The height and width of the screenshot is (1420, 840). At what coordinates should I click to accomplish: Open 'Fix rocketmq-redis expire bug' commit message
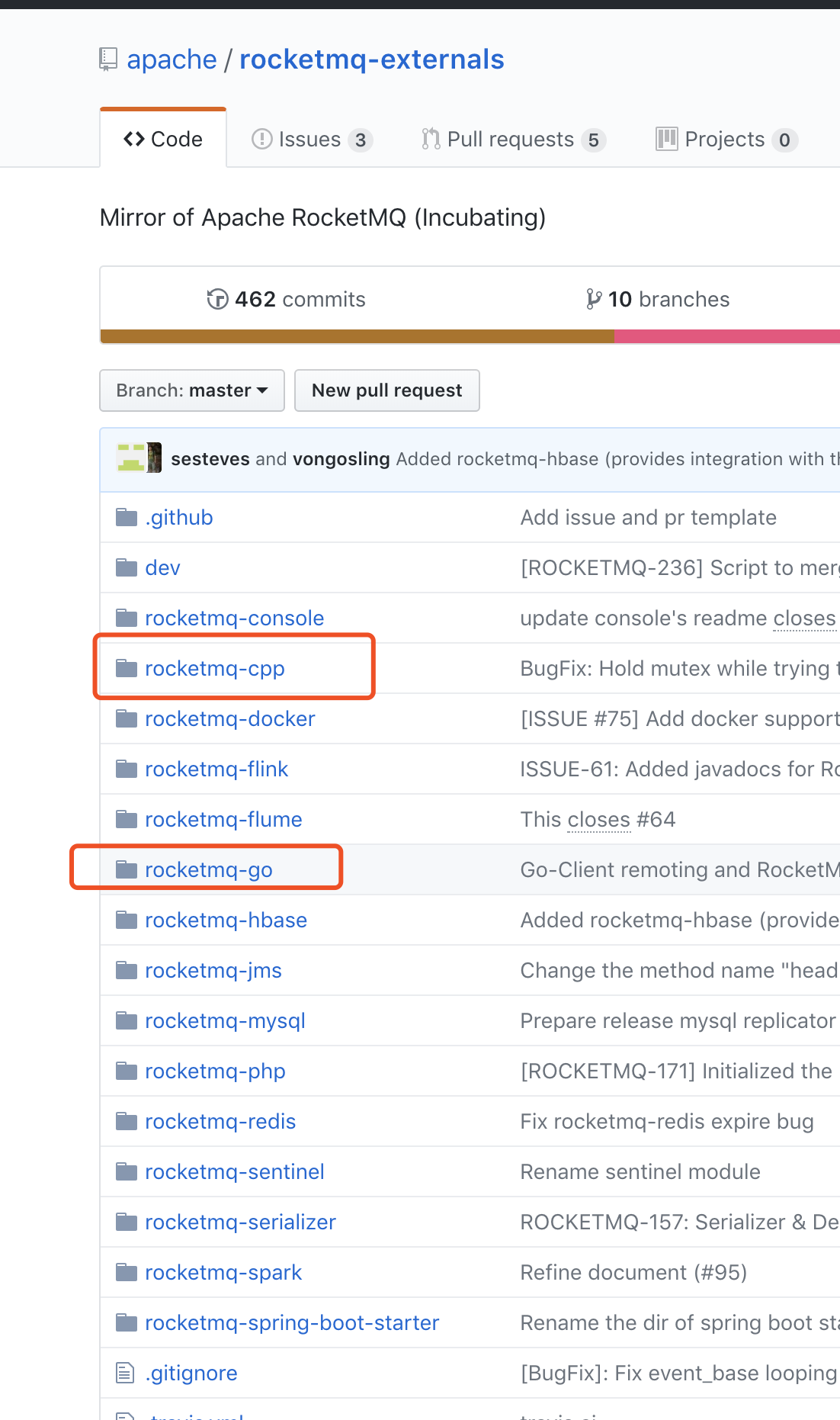[x=667, y=1122]
